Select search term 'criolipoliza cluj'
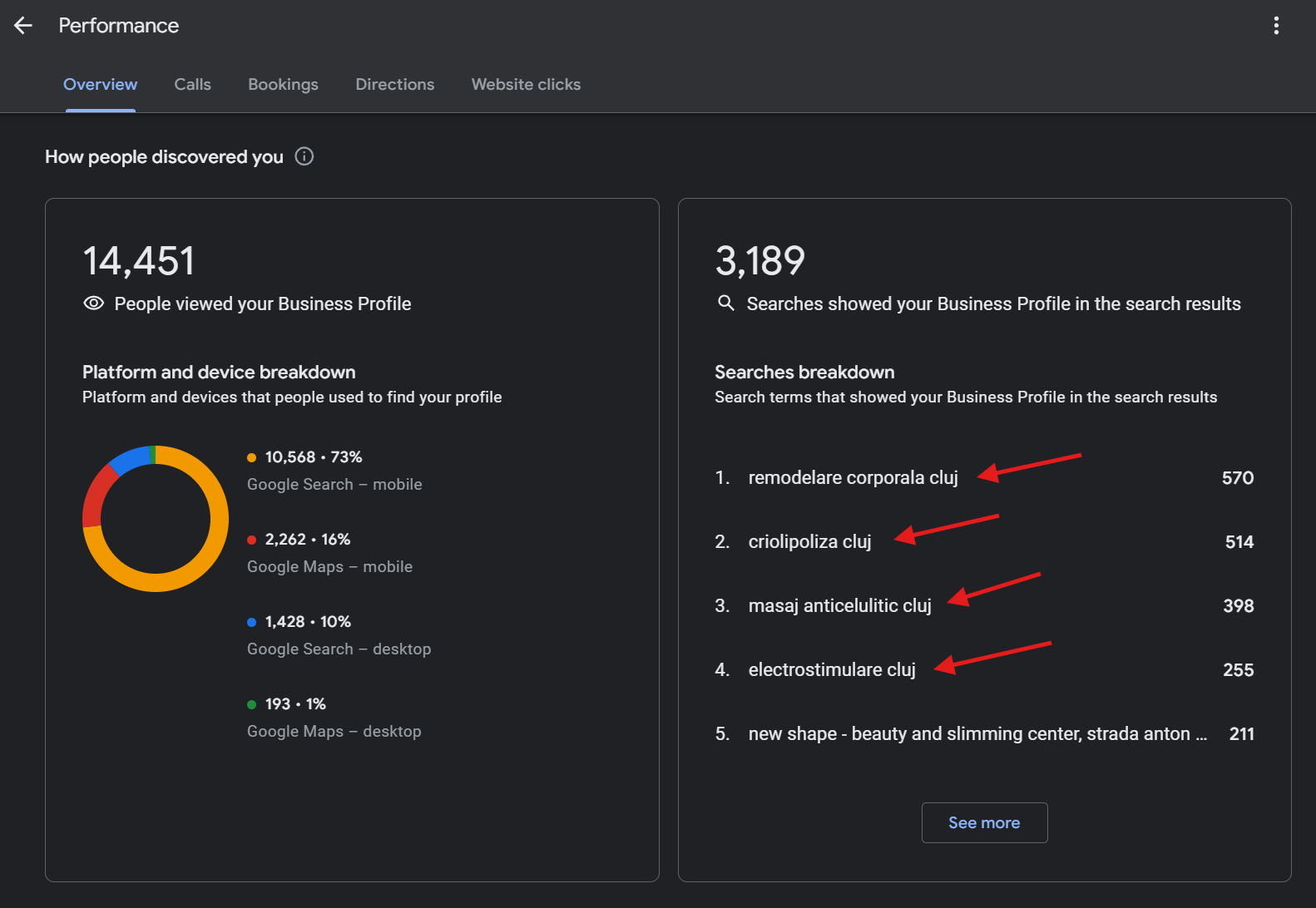 click(809, 541)
